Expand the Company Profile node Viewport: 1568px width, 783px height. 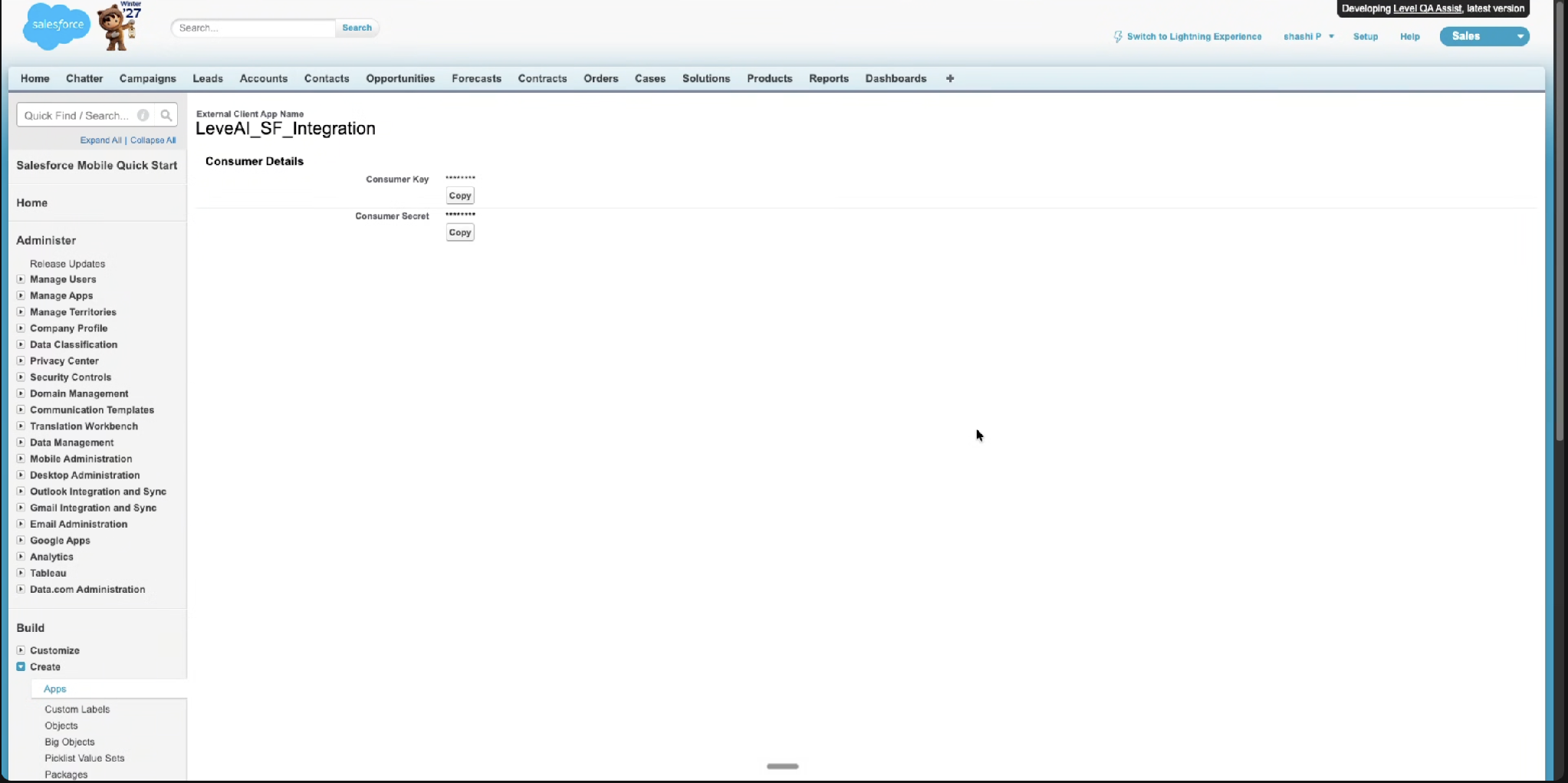[21, 328]
